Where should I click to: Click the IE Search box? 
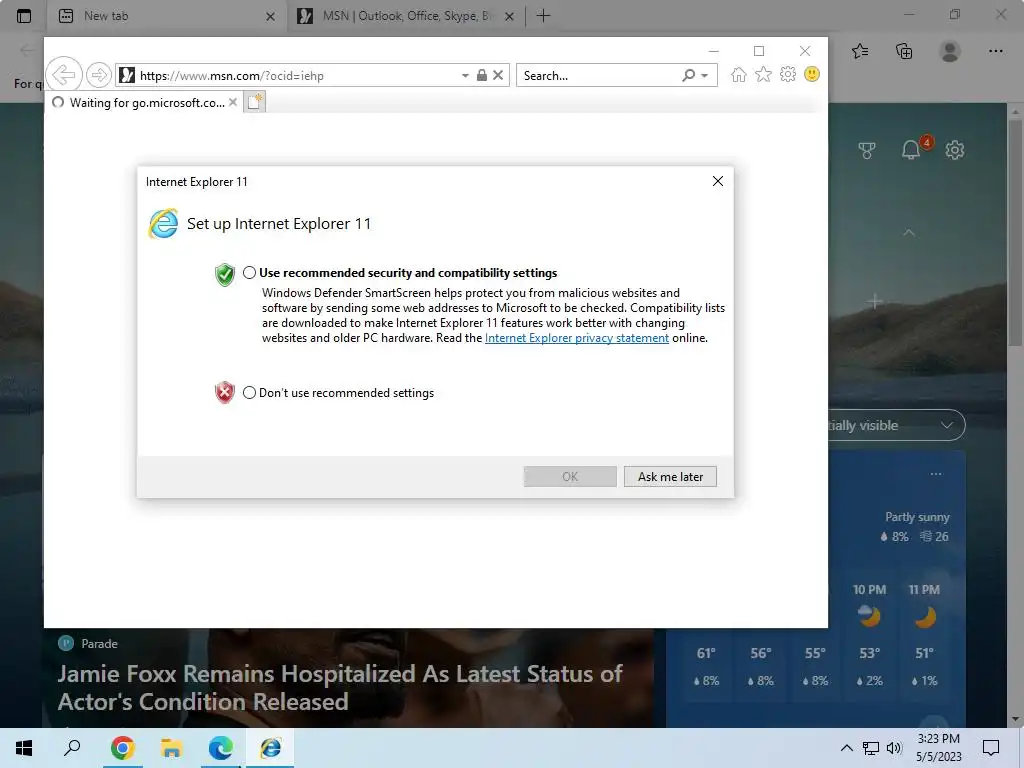[x=598, y=76]
